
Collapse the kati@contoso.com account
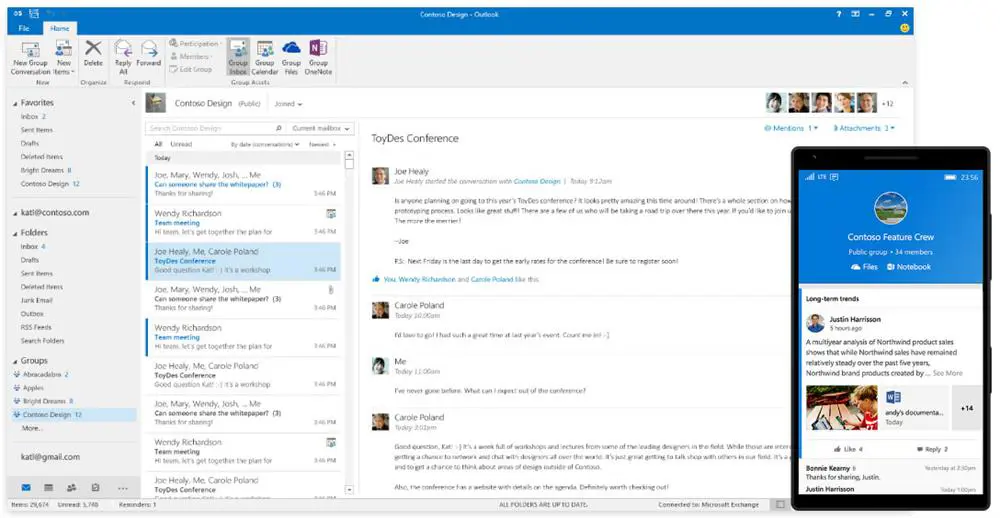[x=15, y=214]
